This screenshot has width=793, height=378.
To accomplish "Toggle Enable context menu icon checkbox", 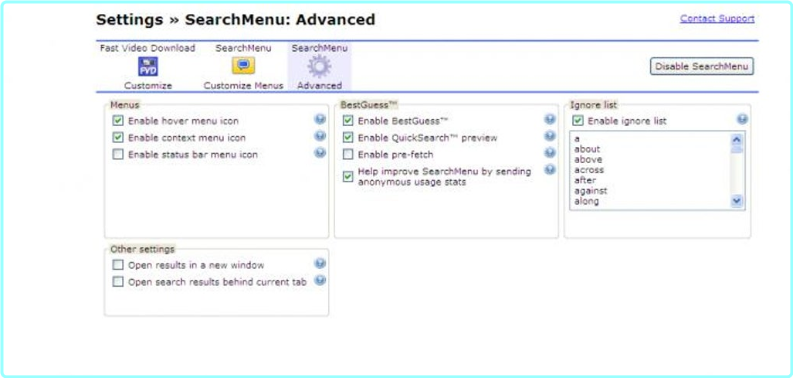I will click(x=118, y=138).
